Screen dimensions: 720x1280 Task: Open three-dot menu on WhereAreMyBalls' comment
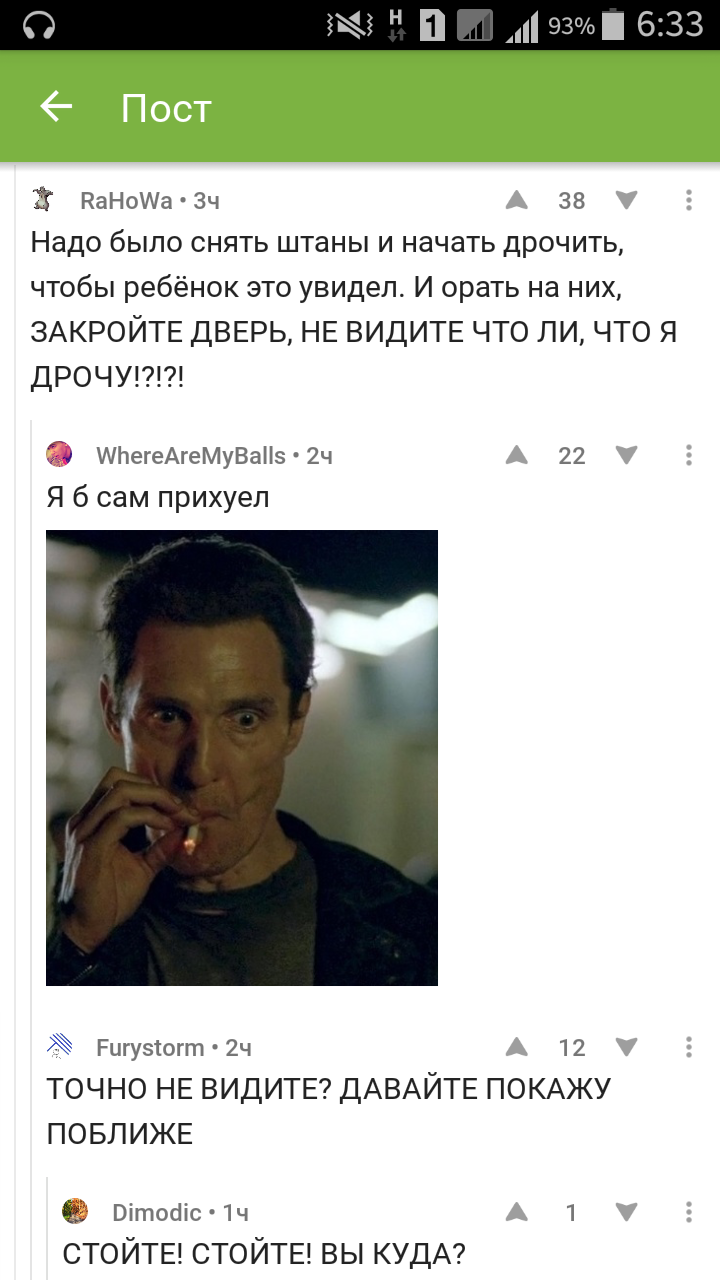689,455
